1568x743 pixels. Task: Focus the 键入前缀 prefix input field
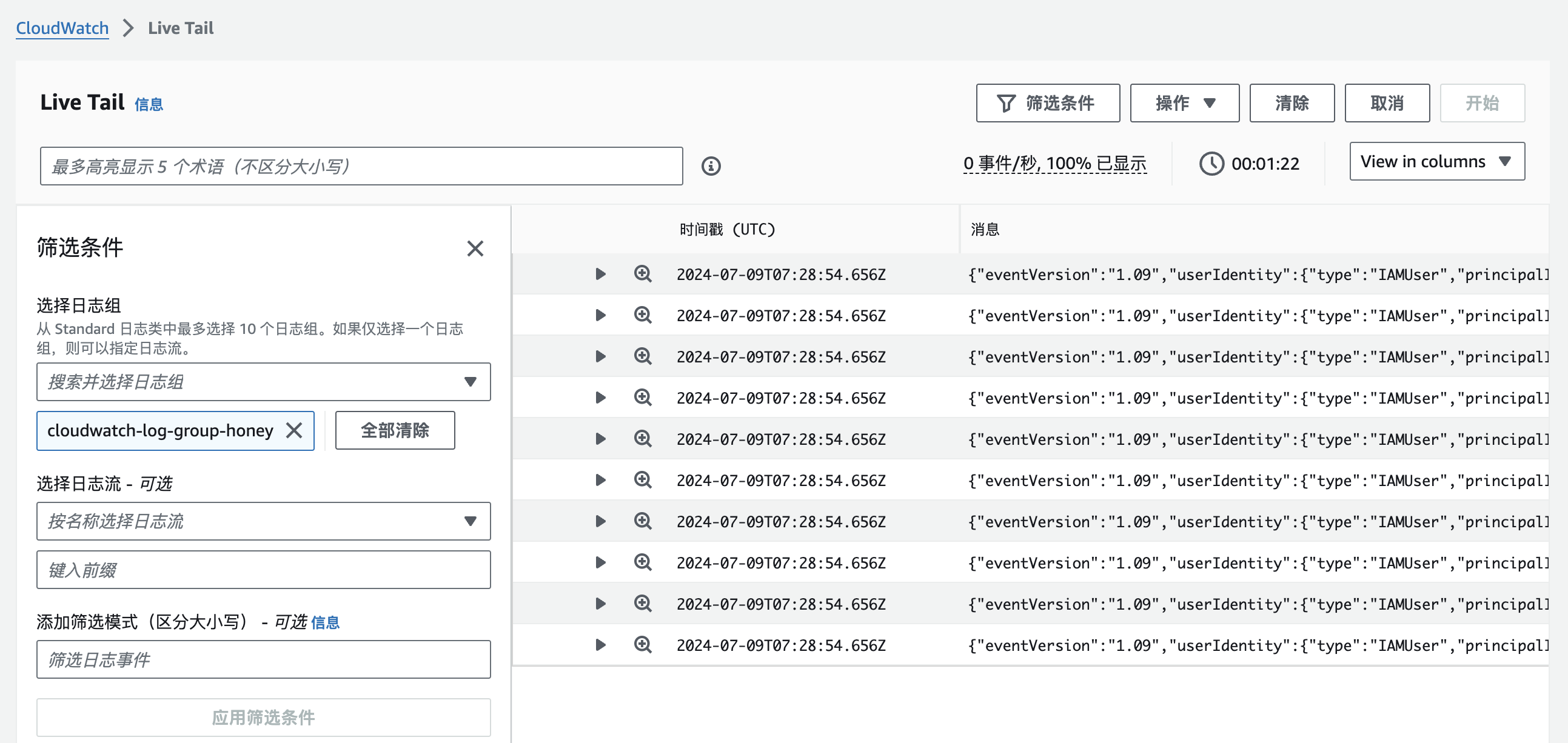click(x=263, y=570)
